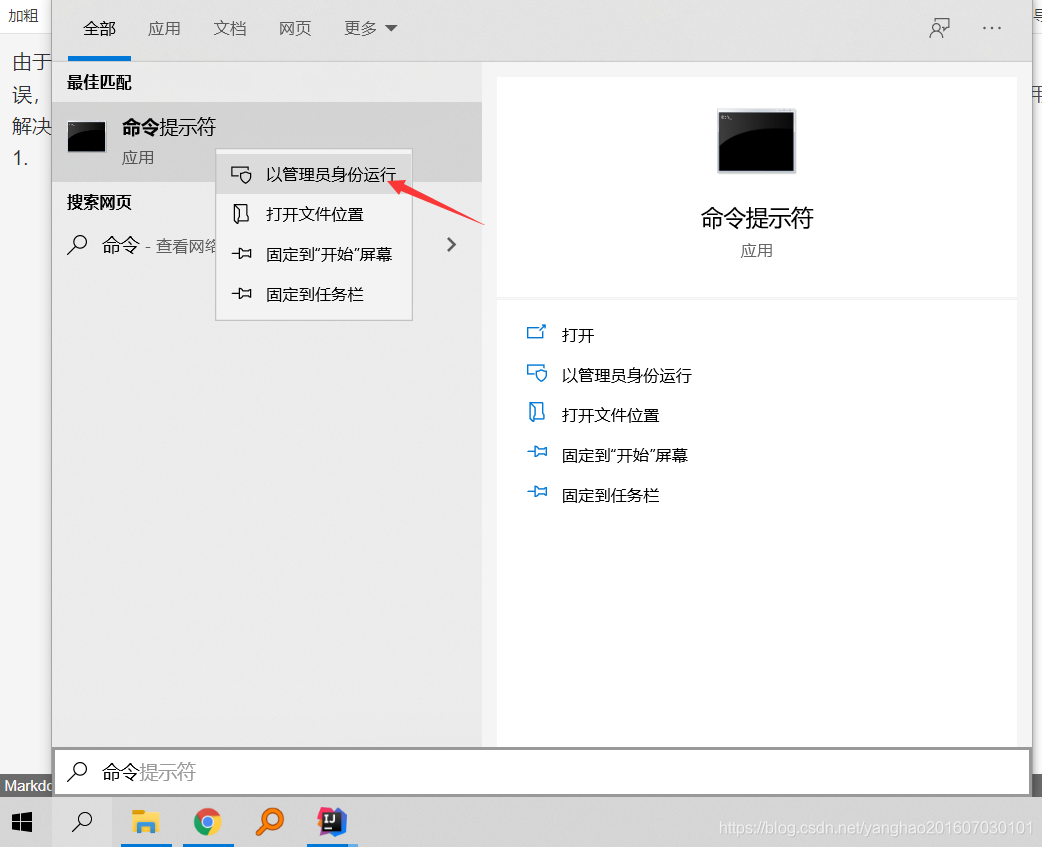1042x847 pixels.
Task: Click 打开 in the right details pane
Action: pos(577,335)
